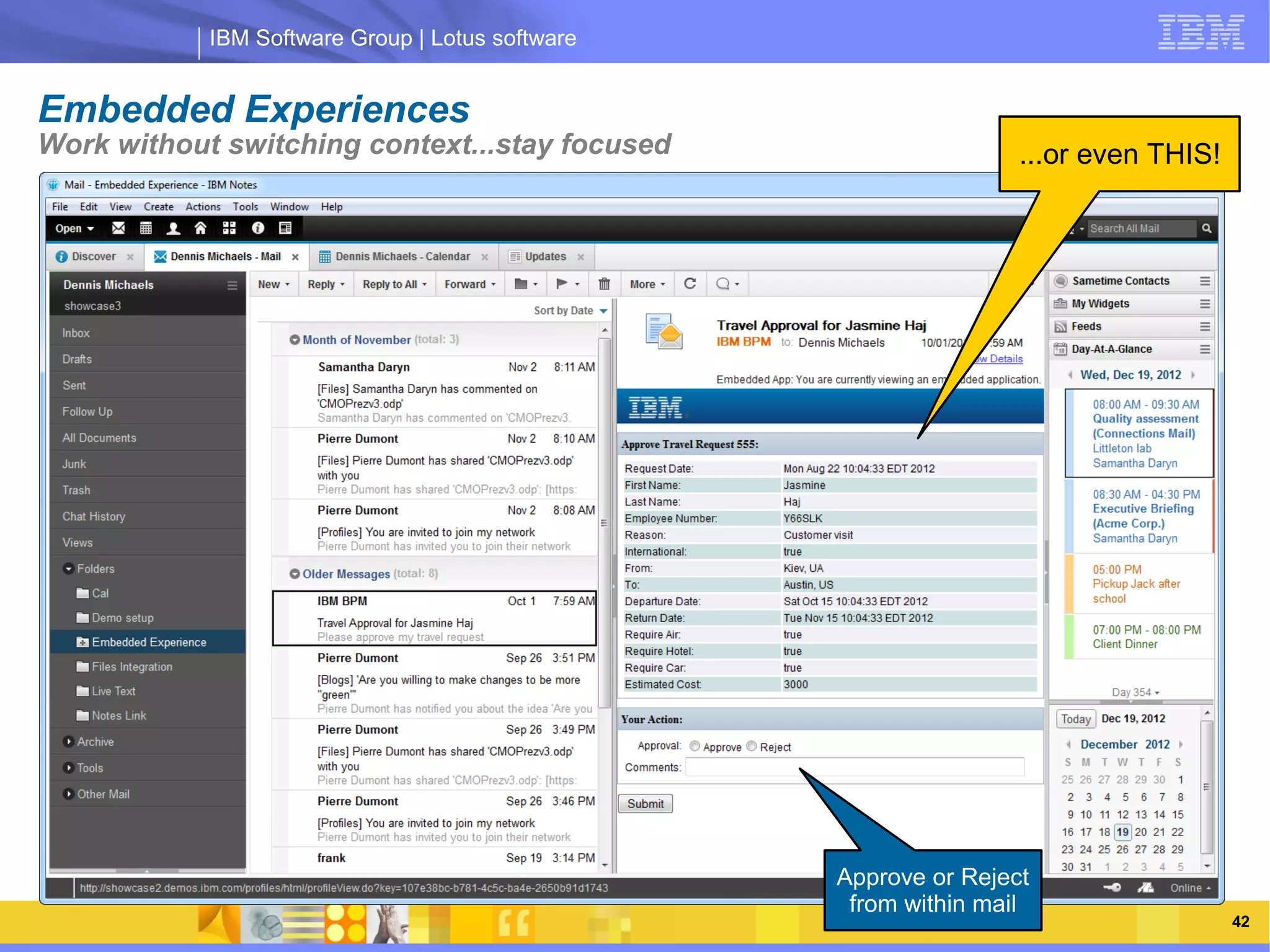
Task: Open the Online status menu
Action: (x=1190, y=888)
